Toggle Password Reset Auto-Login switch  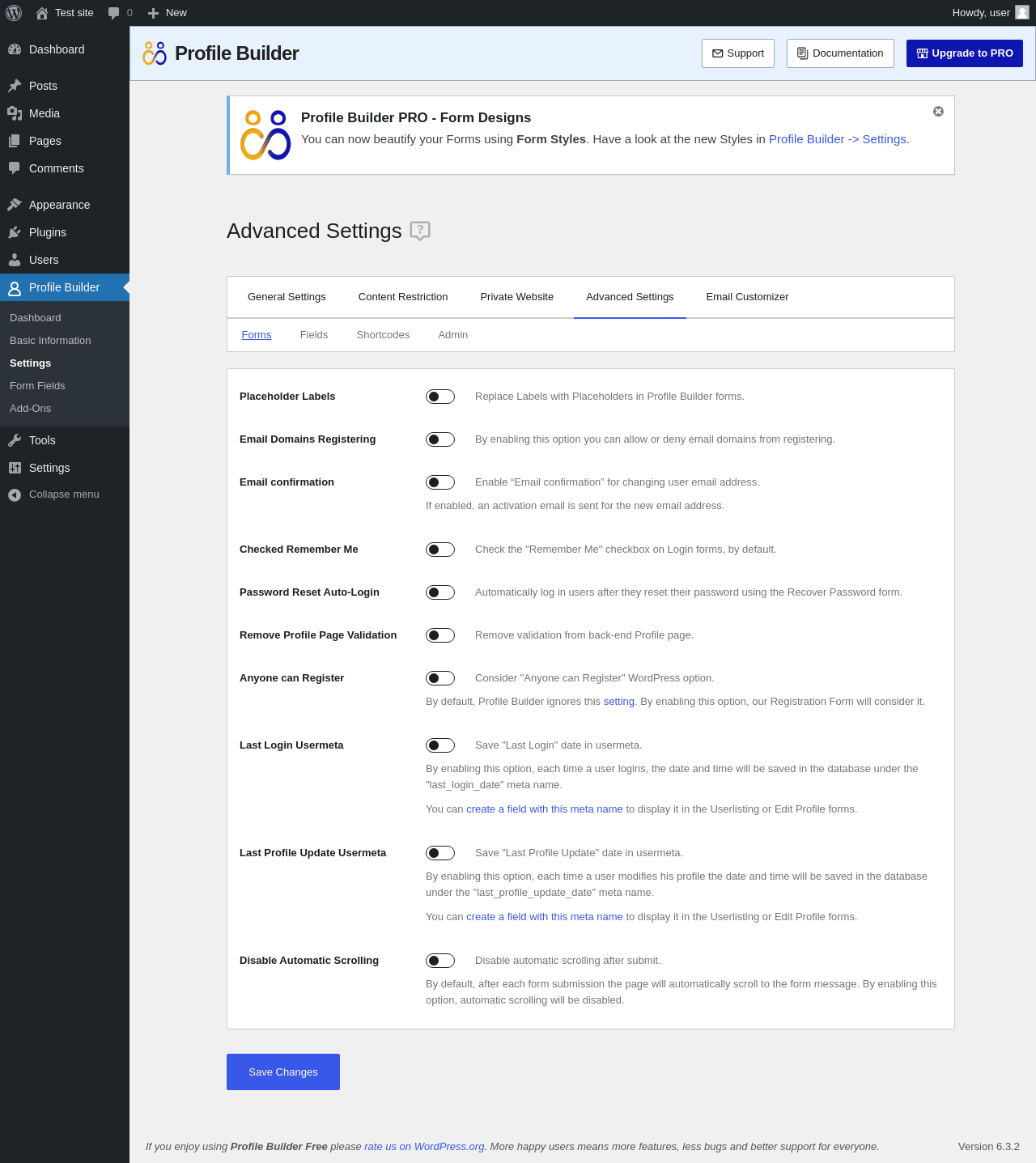click(x=440, y=592)
